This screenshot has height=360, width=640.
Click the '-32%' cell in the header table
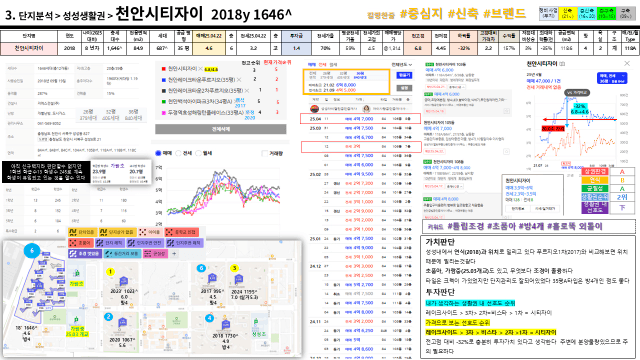coord(464,48)
